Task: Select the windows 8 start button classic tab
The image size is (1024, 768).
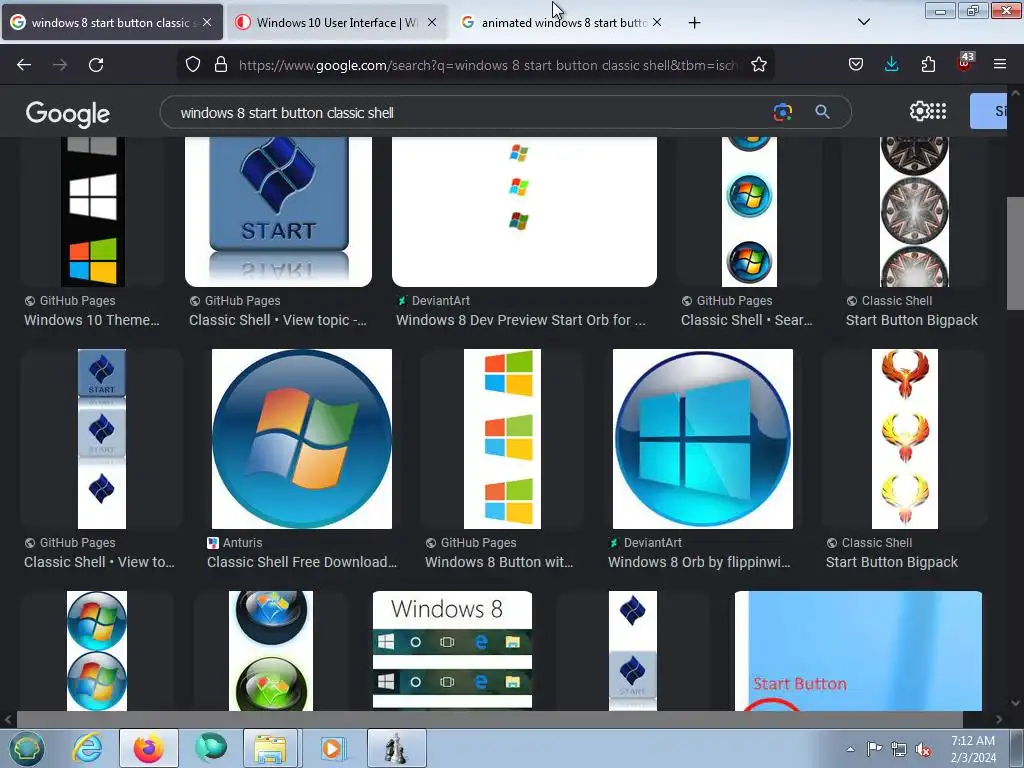Action: pyautogui.click(x=112, y=22)
